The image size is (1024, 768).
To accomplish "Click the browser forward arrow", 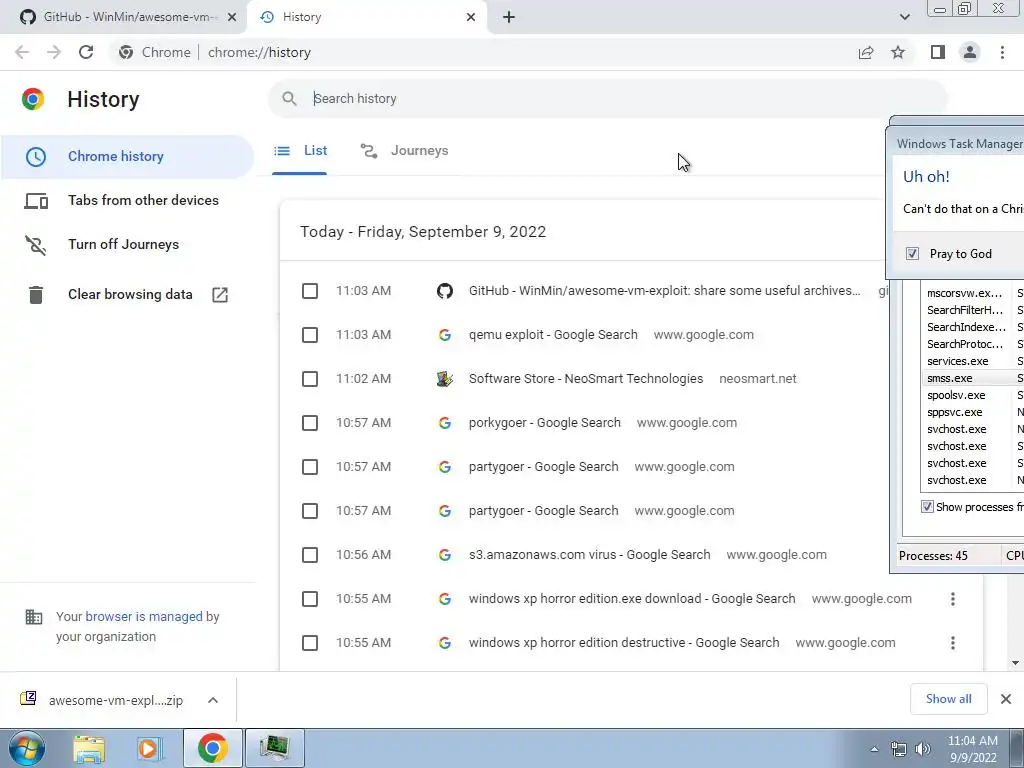I will point(54,52).
